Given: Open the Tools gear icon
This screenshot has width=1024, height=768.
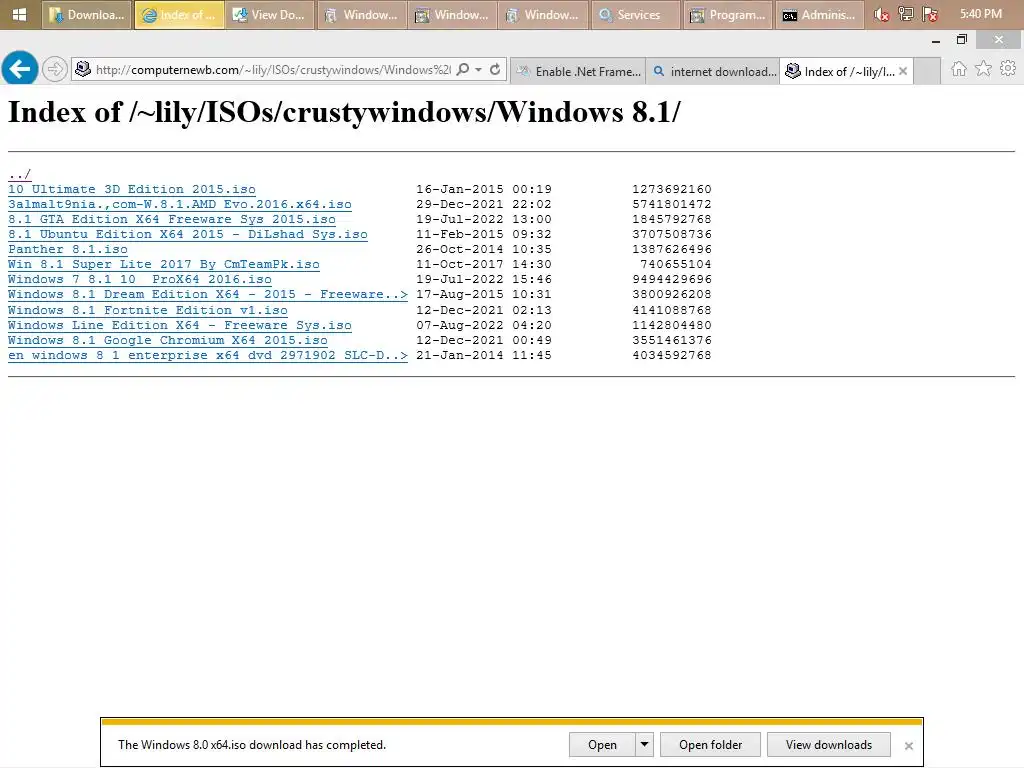Looking at the screenshot, I should pos(1008,69).
